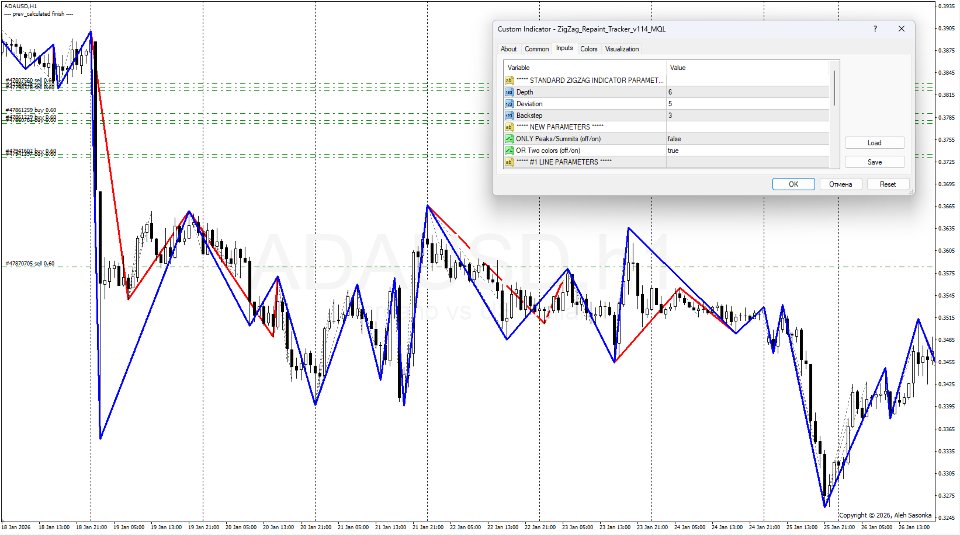The image size is (960, 535).
Task: Select the Deviation variable name
Action: coord(529,103)
